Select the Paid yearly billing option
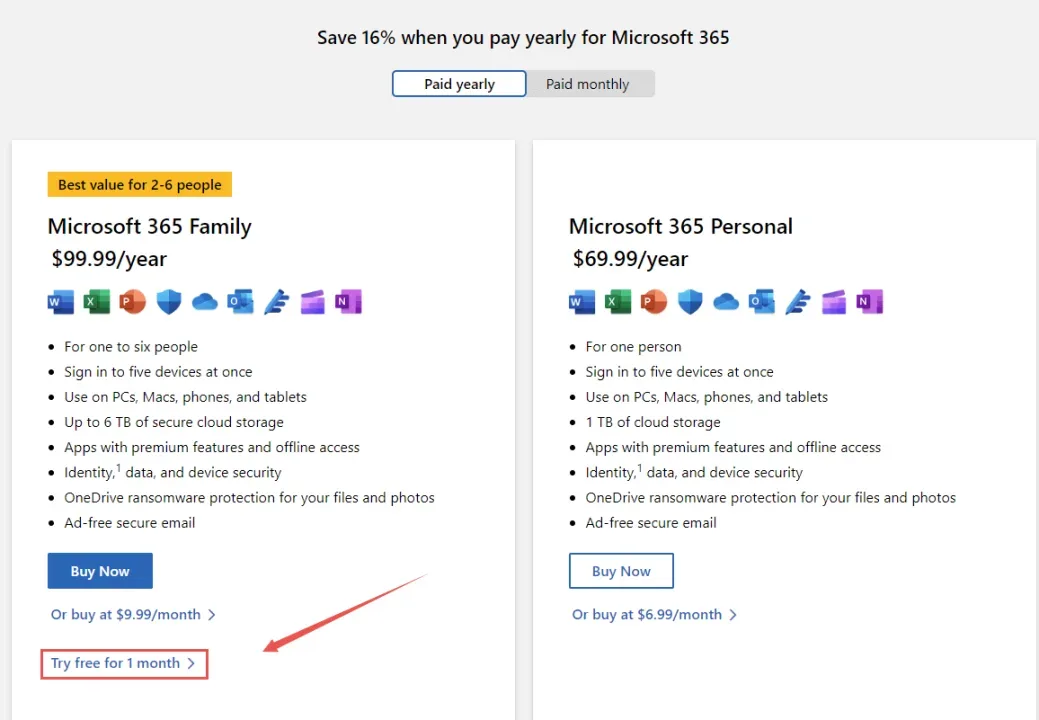Screen dimensions: 1039x720 (459, 84)
